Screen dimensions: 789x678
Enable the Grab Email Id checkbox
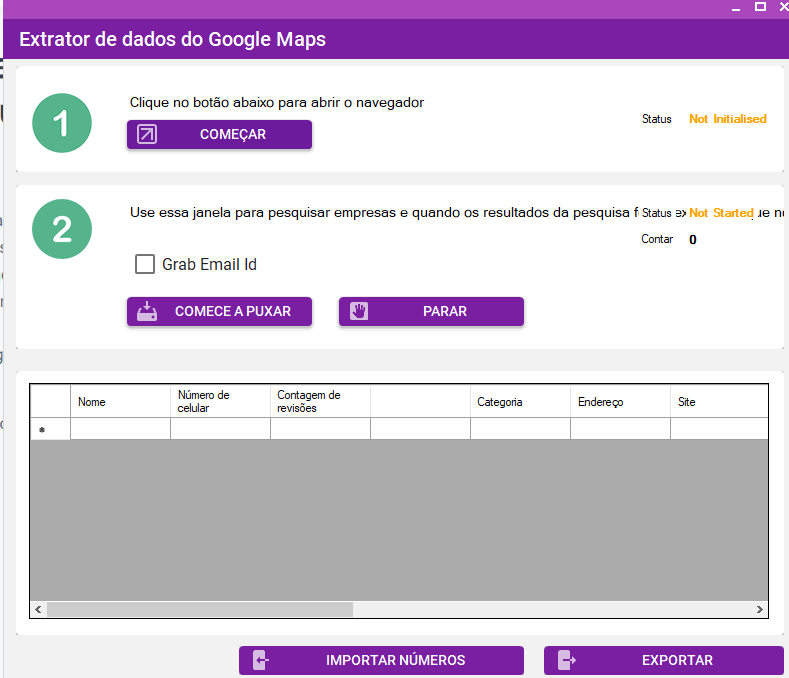(x=145, y=264)
